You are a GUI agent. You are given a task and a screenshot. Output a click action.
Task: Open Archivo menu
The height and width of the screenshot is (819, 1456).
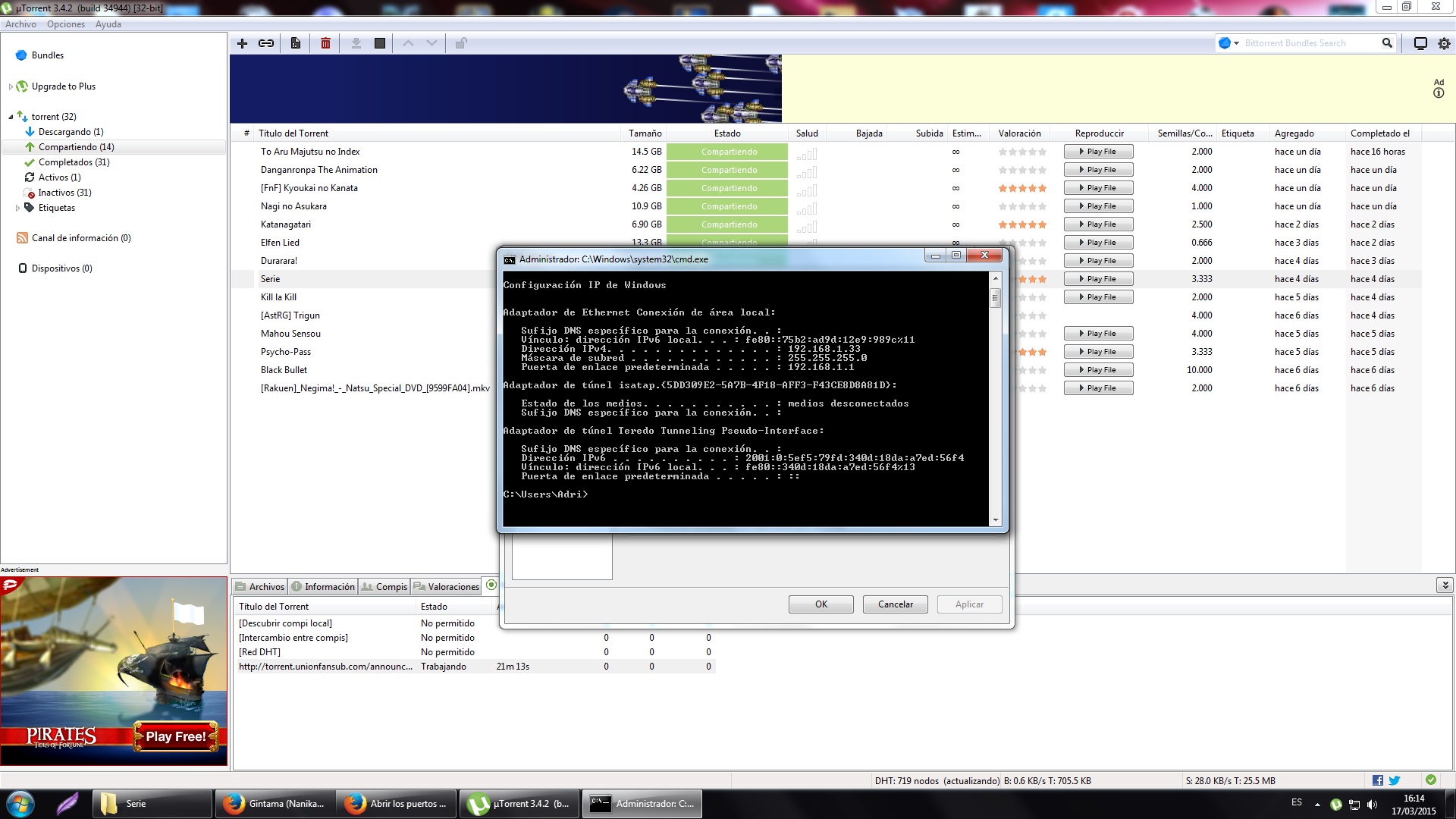click(x=20, y=24)
